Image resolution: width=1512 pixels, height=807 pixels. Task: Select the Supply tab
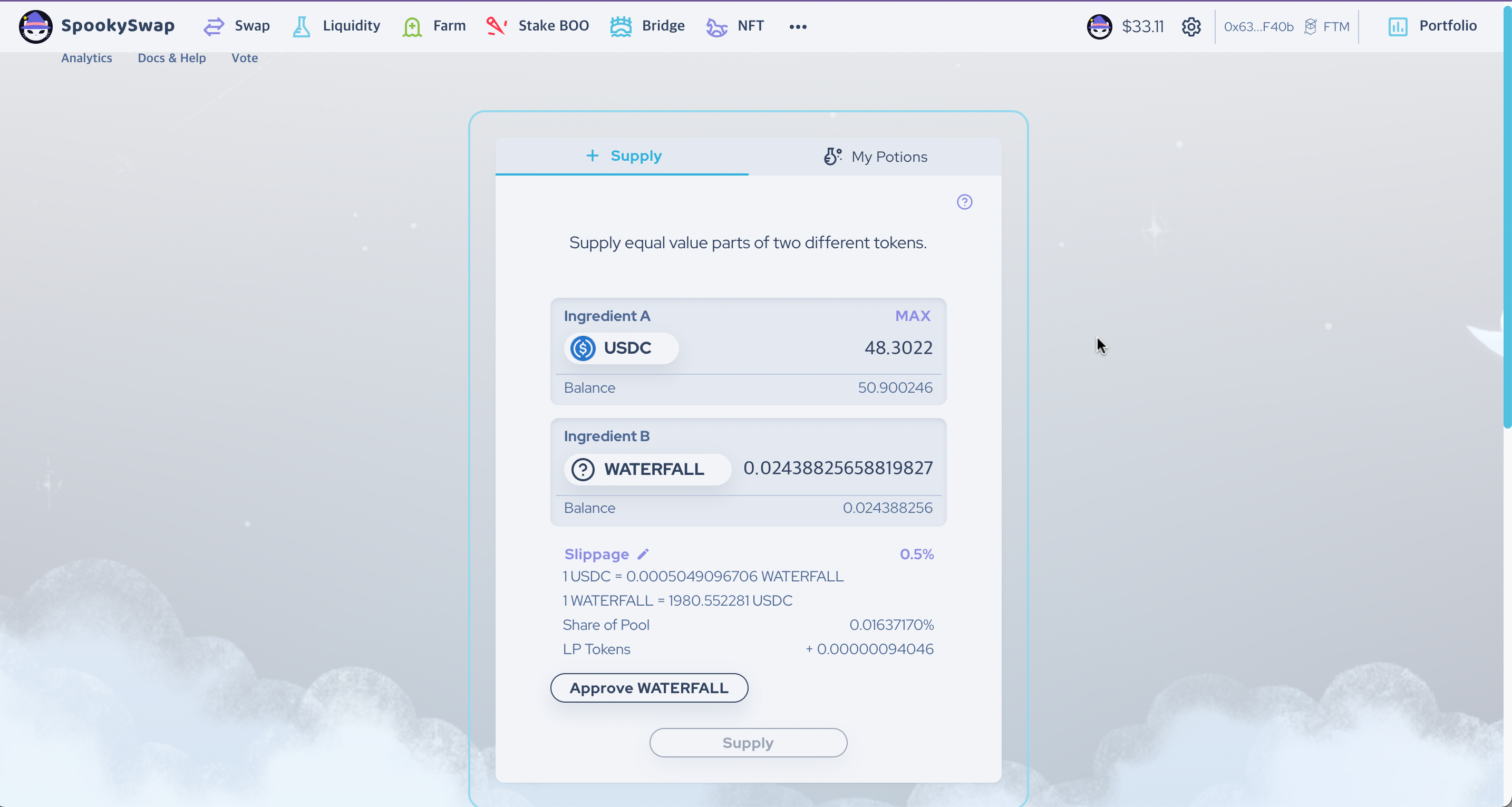pyautogui.click(x=622, y=155)
